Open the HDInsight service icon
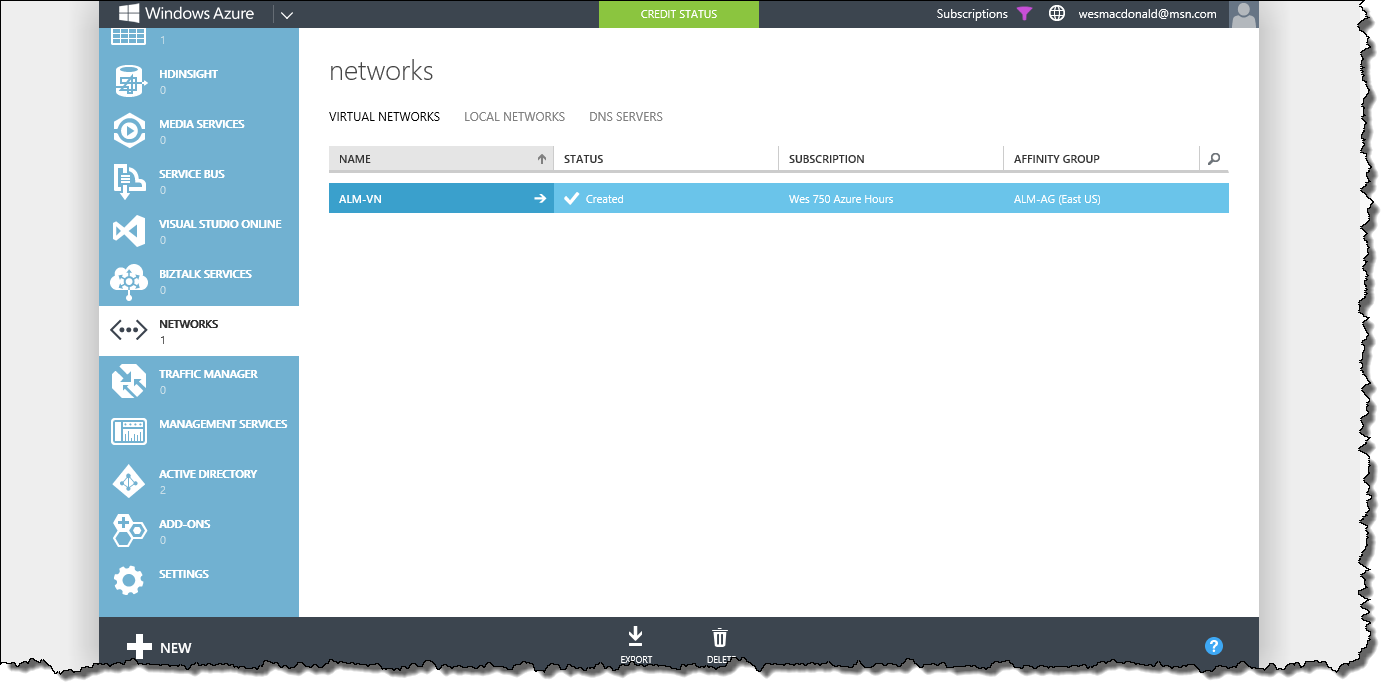This screenshot has width=1390, height=690. pyautogui.click(x=129, y=82)
